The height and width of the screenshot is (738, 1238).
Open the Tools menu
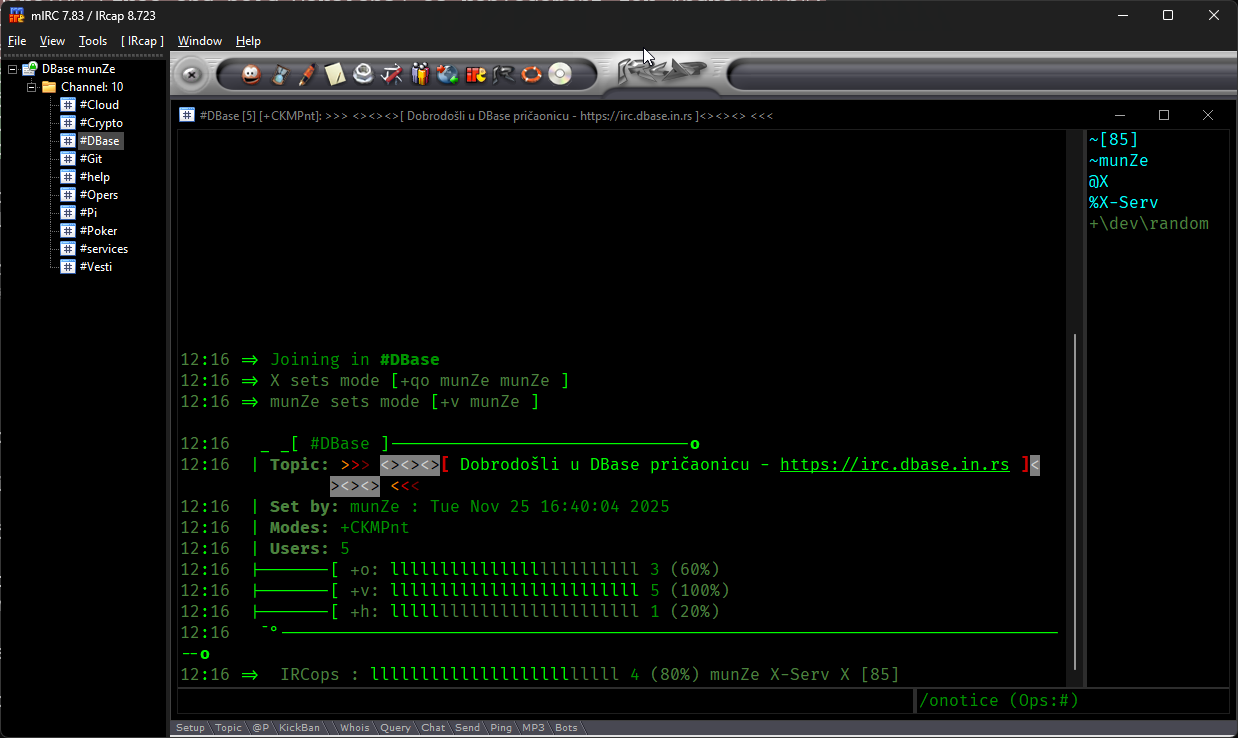(x=92, y=41)
